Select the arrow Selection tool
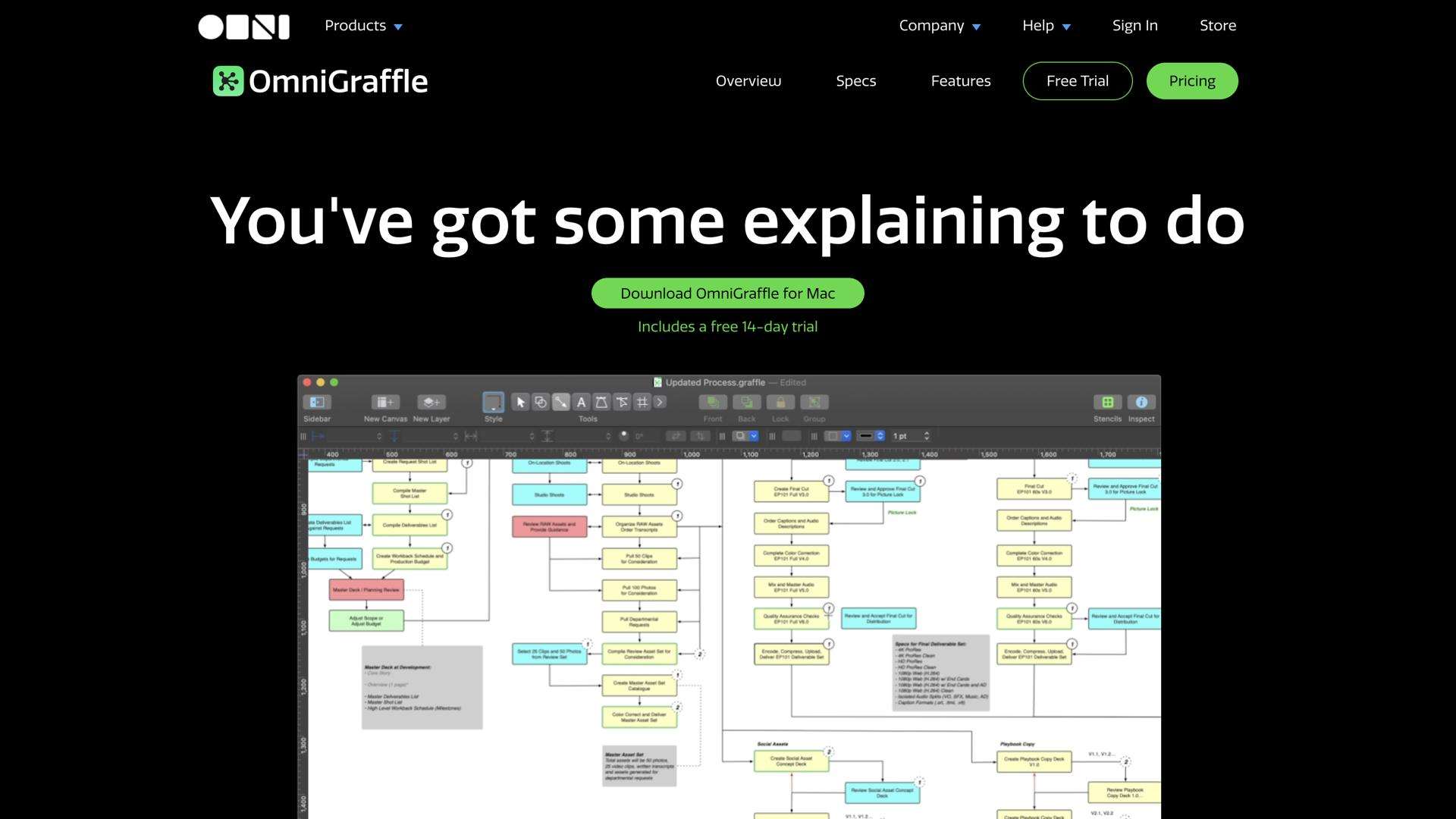 521,403
